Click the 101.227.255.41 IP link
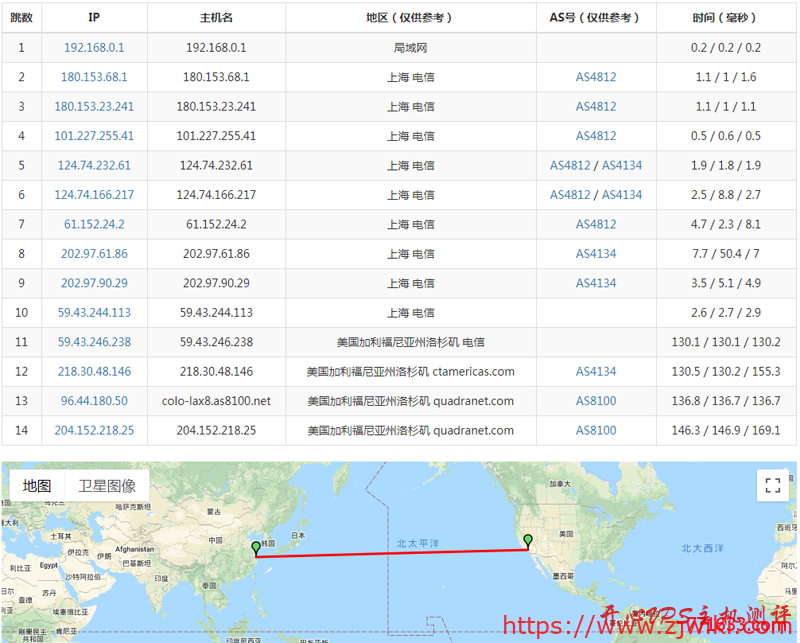Screen dimensions: 800x643 click(x=93, y=136)
